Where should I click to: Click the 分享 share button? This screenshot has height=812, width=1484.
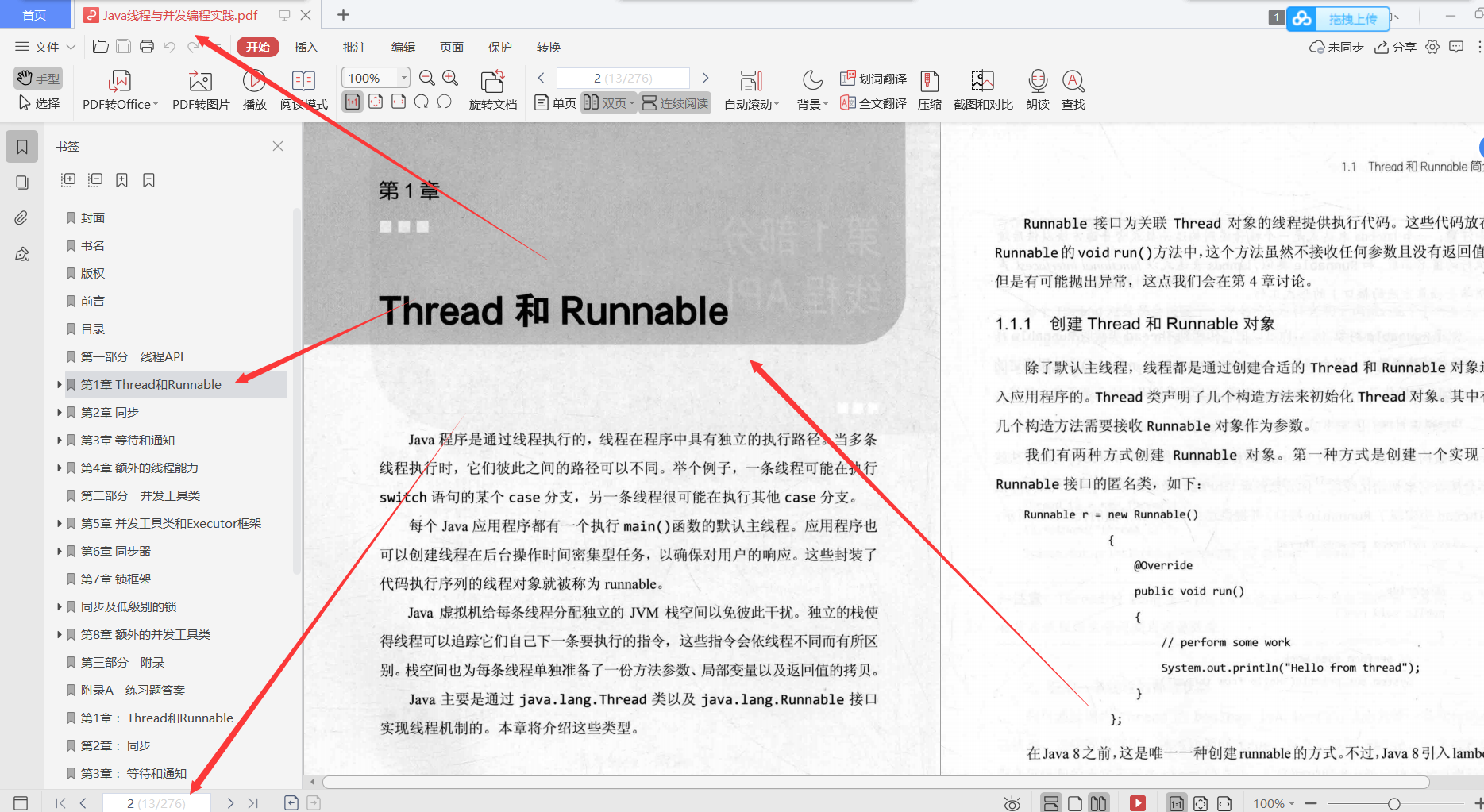(x=1395, y=47)
